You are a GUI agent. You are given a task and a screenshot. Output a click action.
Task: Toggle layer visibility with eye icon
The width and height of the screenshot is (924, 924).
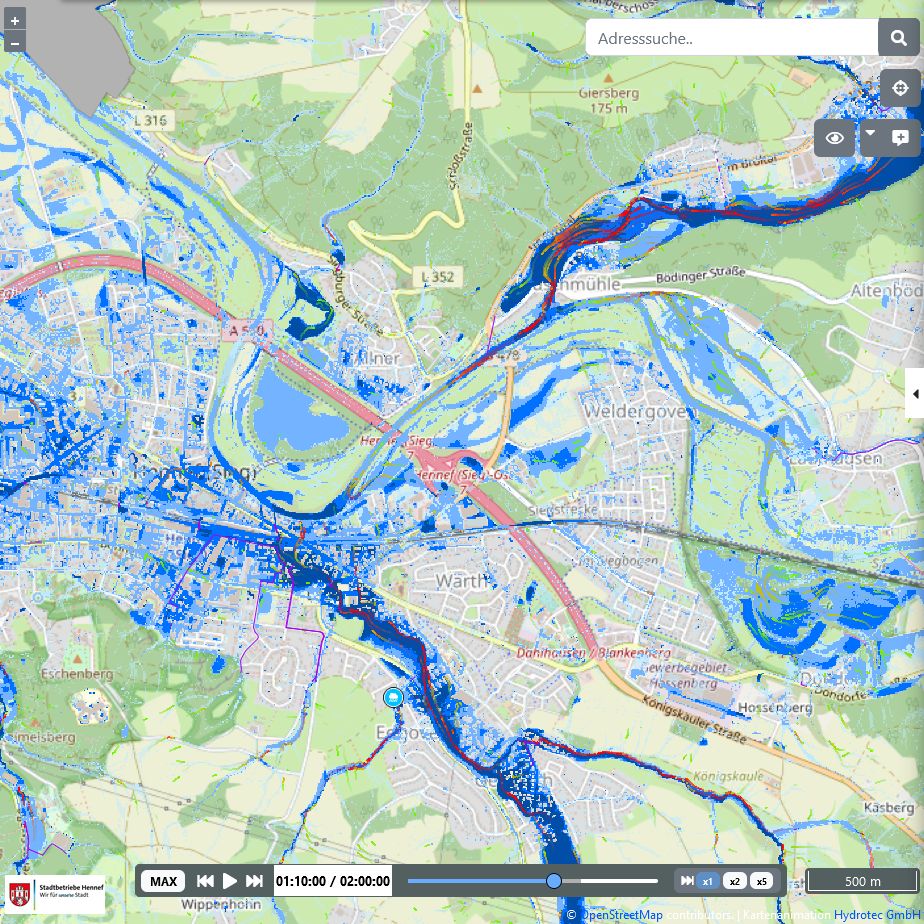[x=834, y=138]
